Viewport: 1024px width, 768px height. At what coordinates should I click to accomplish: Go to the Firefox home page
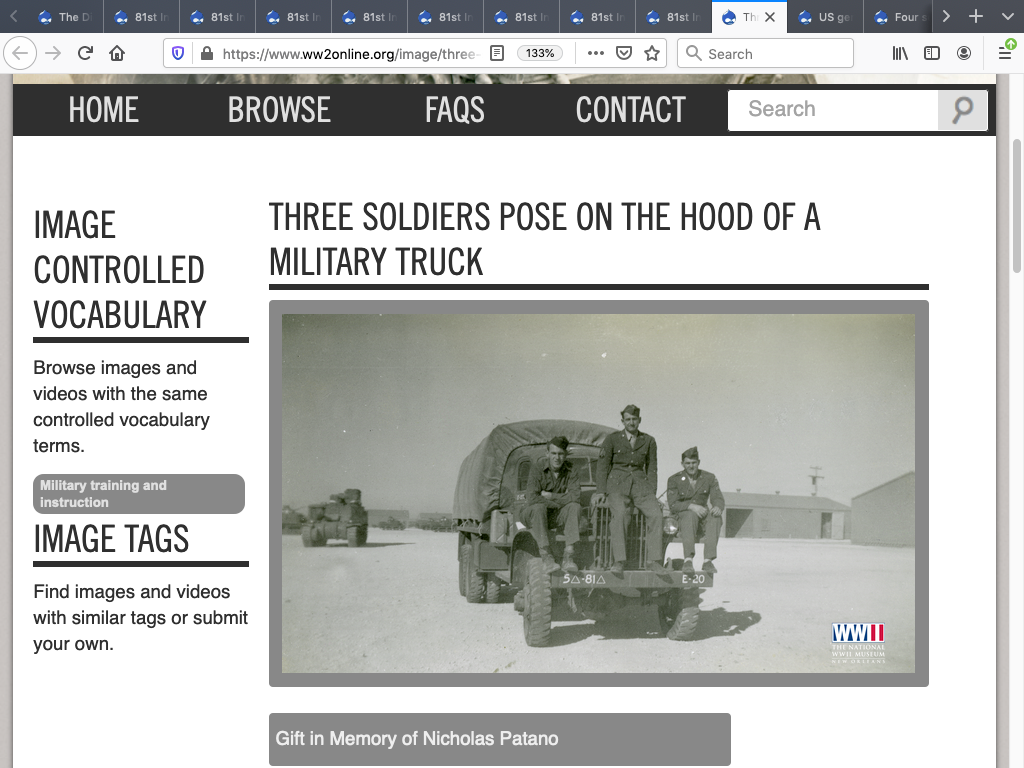tap(117, 54)
